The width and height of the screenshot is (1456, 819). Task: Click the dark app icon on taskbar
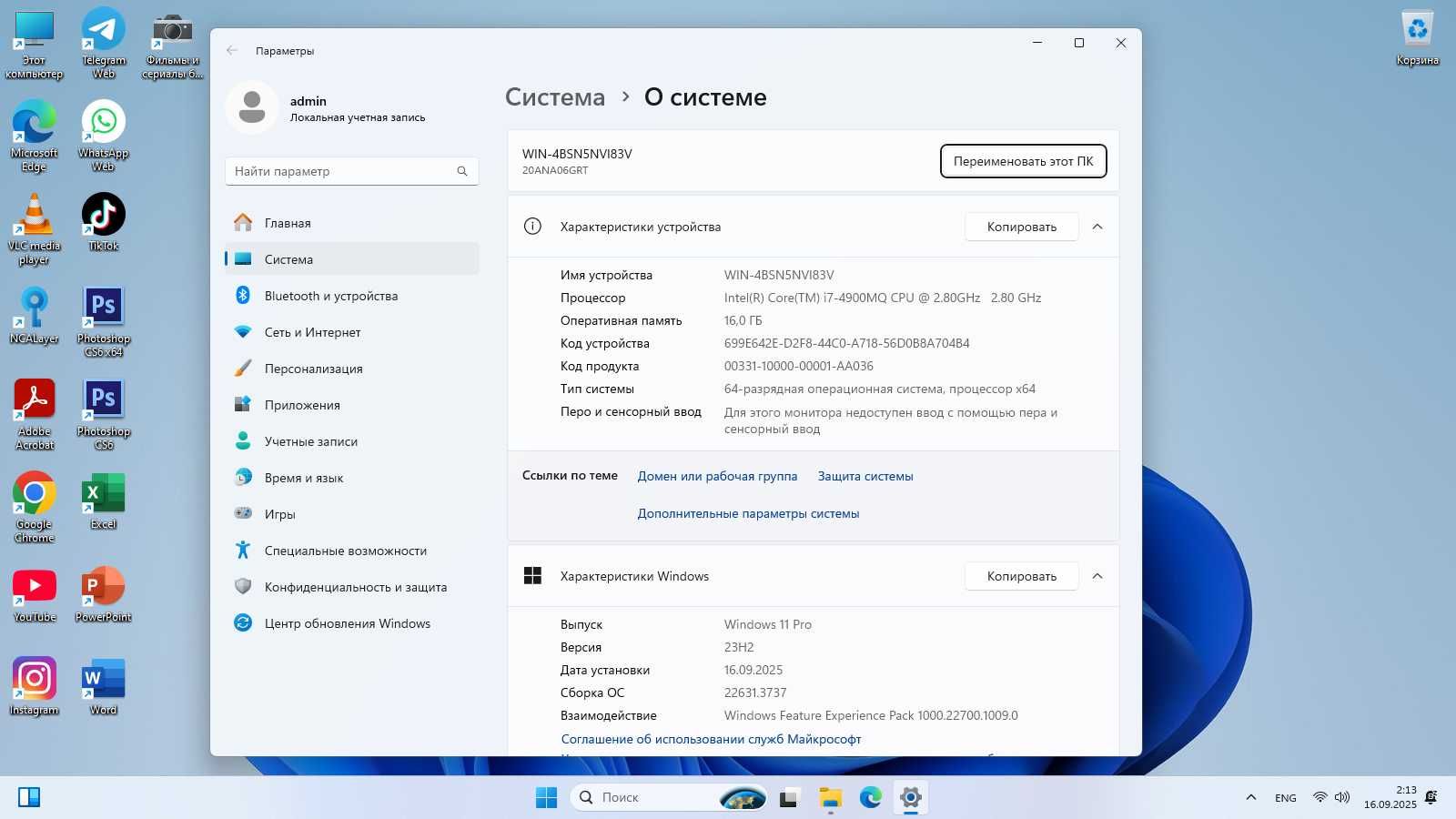click(789, 797)
